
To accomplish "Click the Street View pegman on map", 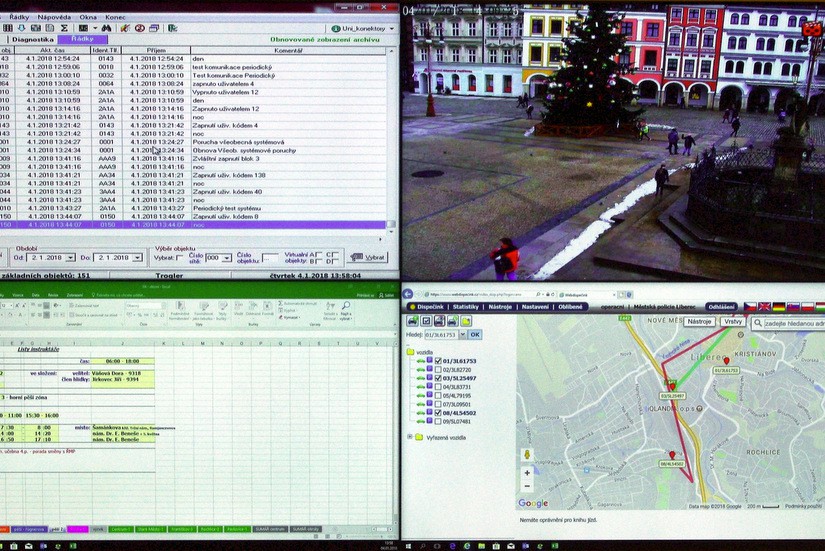I will pos(527,454).
